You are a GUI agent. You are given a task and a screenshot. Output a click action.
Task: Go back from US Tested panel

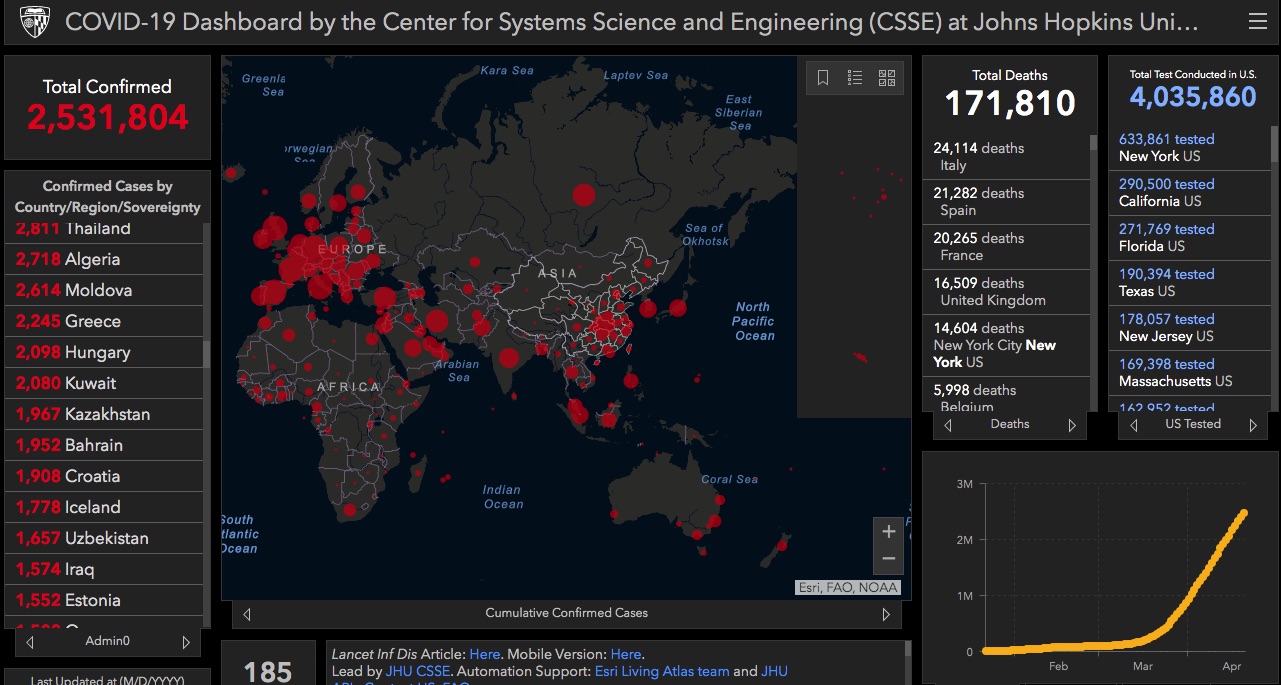click(1132, 425)
